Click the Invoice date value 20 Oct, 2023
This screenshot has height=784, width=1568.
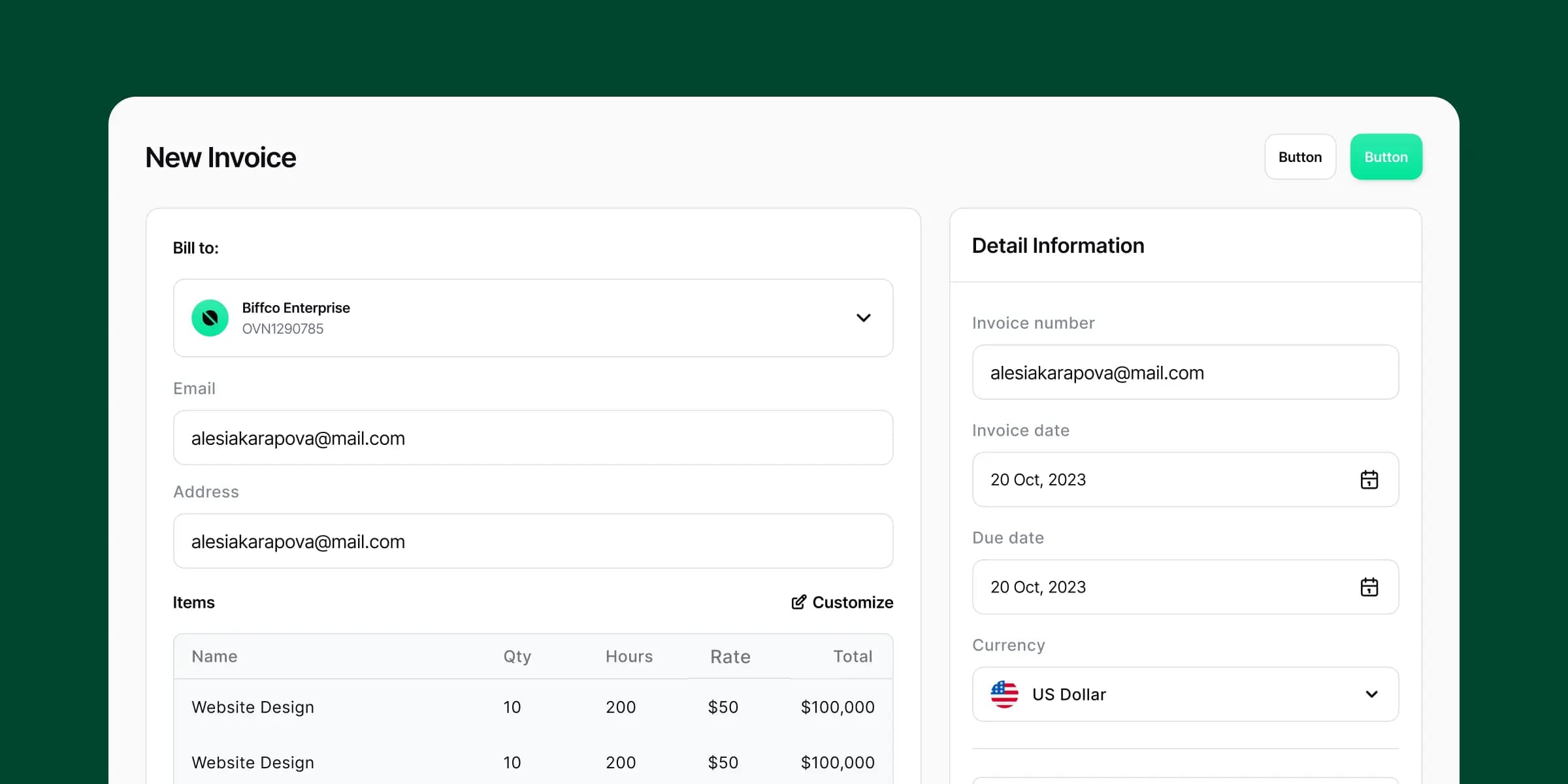pyautogui.click(x=1037, y=480)
